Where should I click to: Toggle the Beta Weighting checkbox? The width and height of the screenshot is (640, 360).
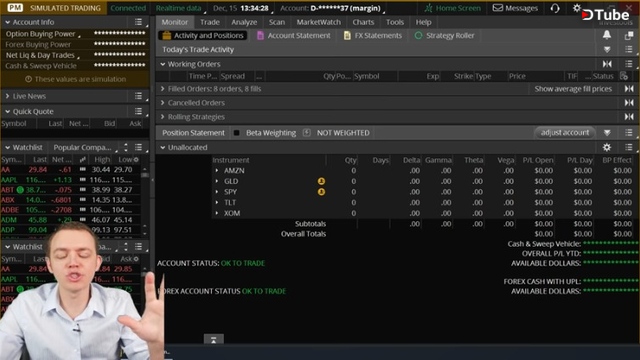[236, 133]
